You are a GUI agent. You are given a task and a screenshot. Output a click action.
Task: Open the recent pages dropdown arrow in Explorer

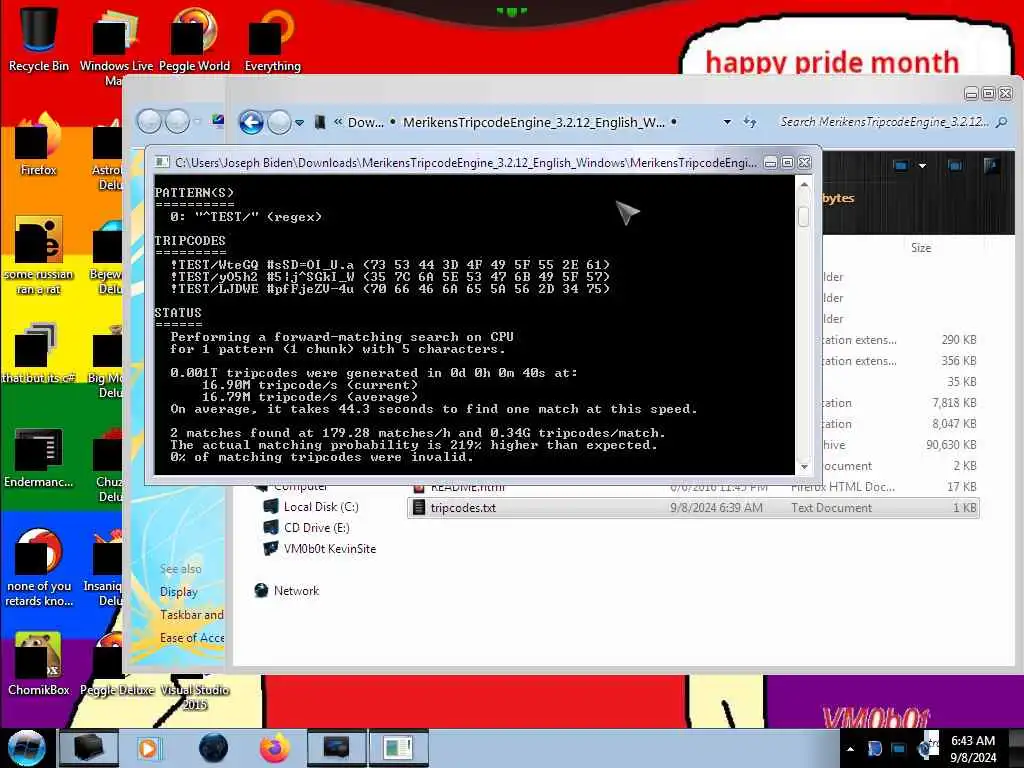point(299,123)
